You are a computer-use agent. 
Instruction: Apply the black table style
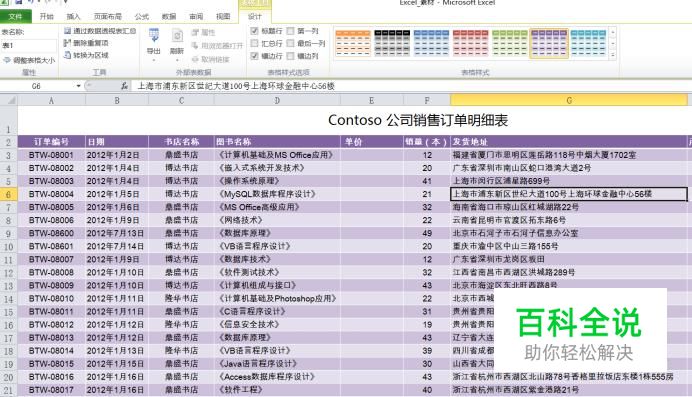(x=392, y=43)
